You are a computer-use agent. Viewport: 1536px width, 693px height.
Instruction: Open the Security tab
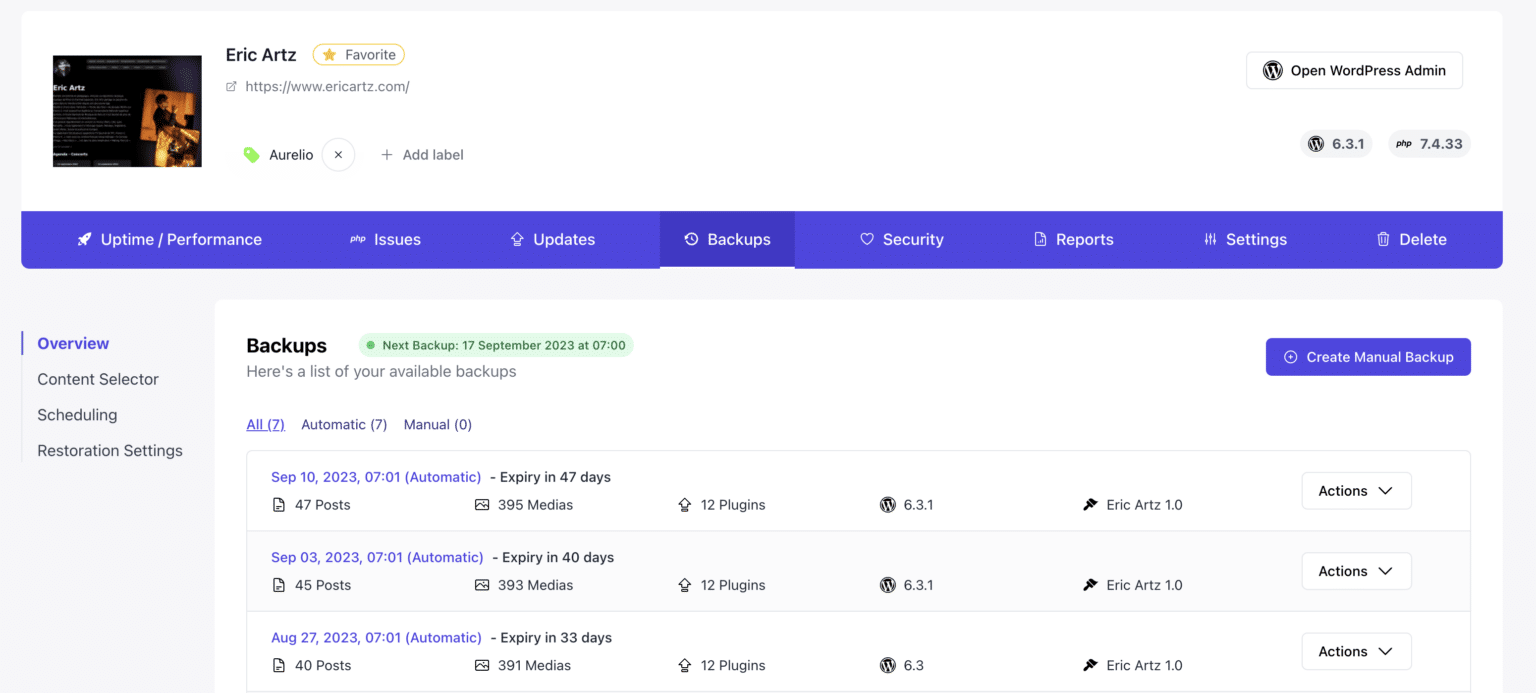(x=902, y=240)
